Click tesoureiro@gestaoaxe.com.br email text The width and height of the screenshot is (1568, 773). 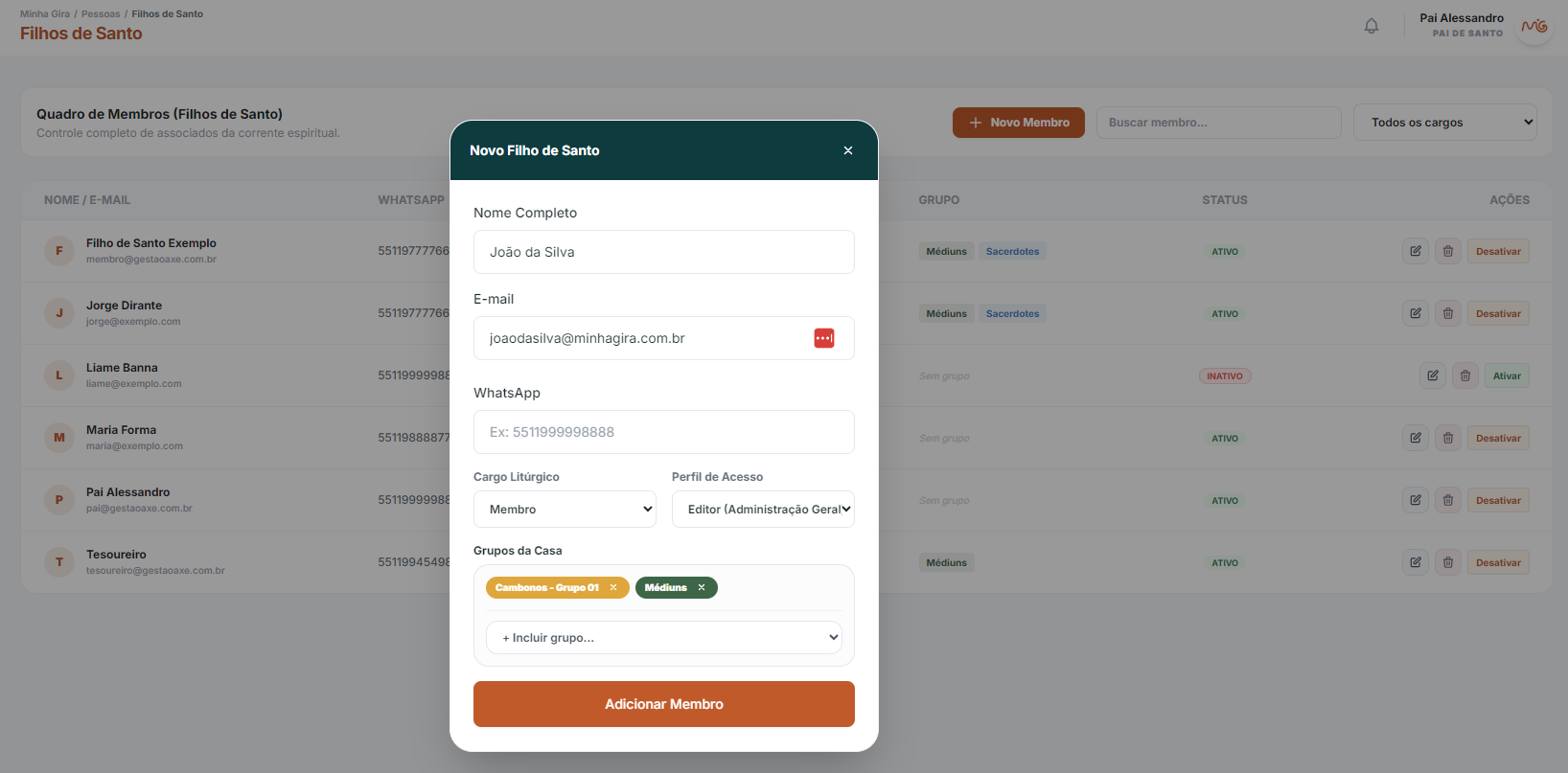click(155, 571)
